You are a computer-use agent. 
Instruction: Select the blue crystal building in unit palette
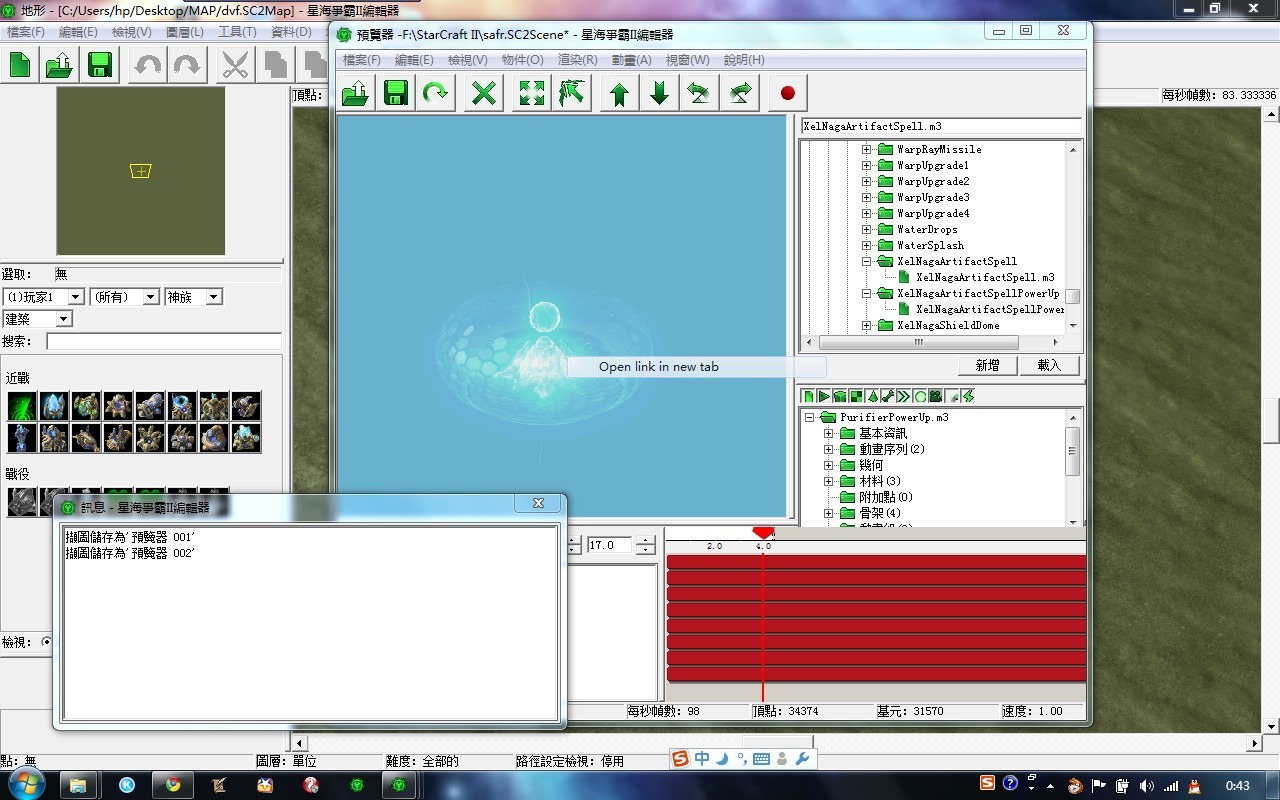pyautogui.click(x=54, y=406)
